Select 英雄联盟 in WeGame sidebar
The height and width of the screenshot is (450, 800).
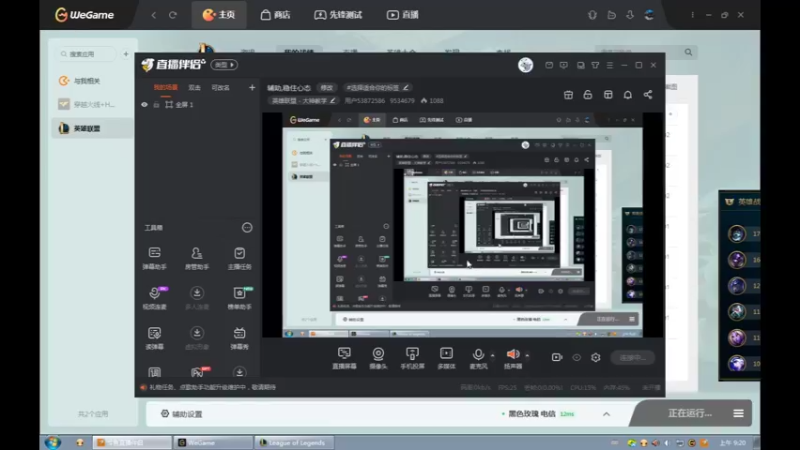(93, 129)
